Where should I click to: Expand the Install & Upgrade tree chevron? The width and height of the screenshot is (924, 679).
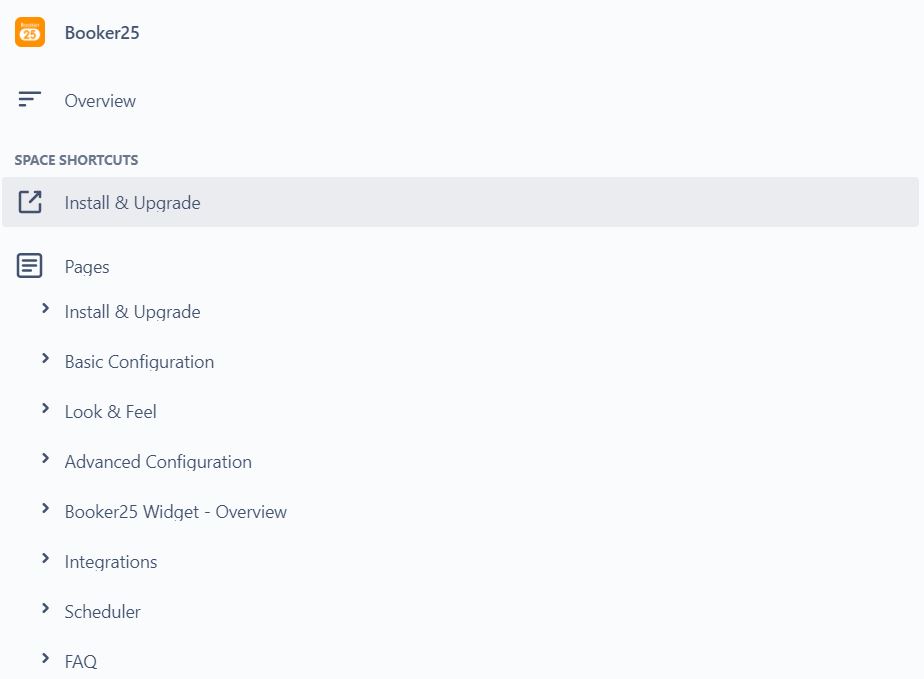pos(45,308)
